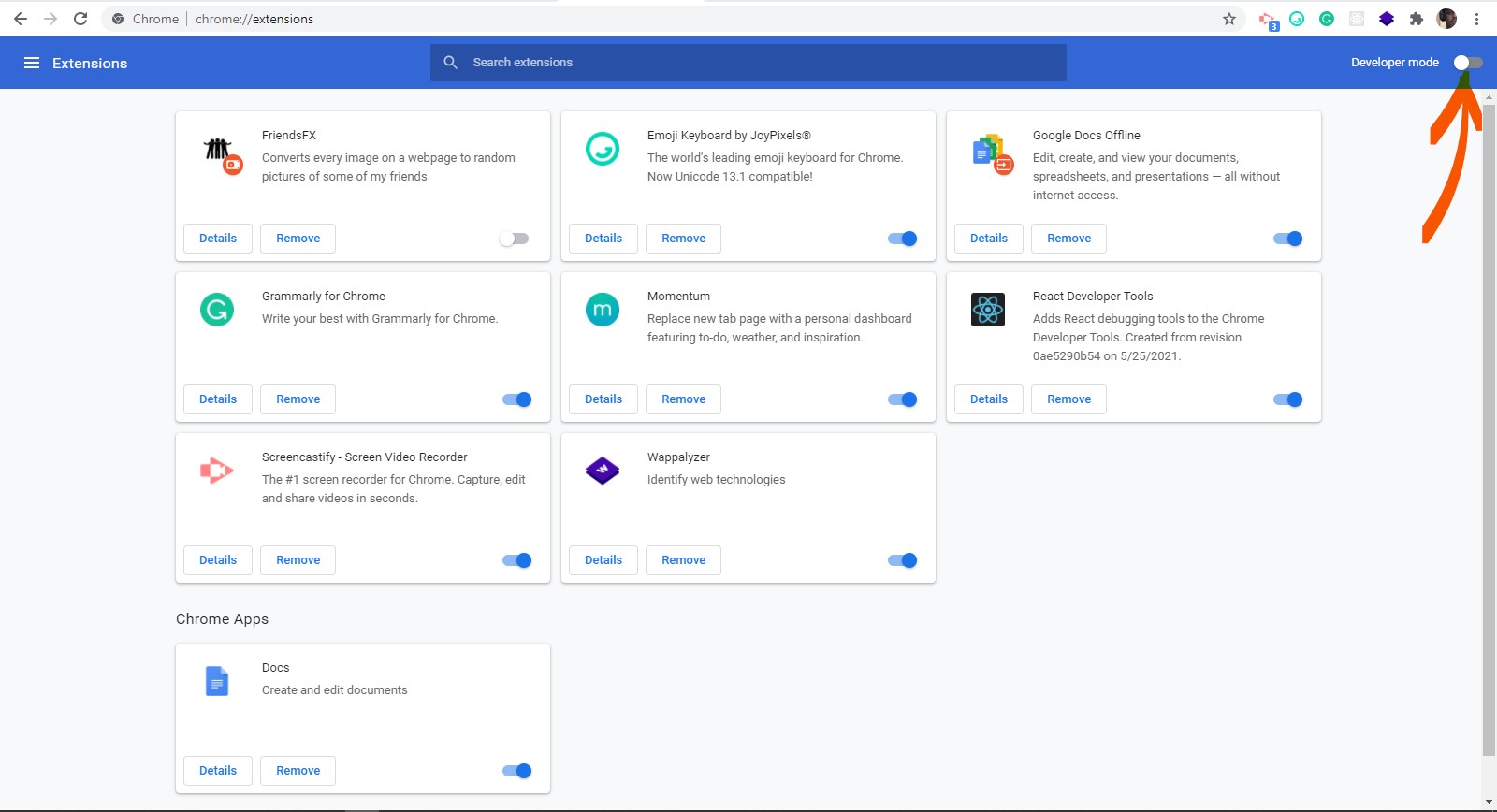Open Screencastify extension in the toolbar
The image size is (1497, 812).
pos(1267,20)
